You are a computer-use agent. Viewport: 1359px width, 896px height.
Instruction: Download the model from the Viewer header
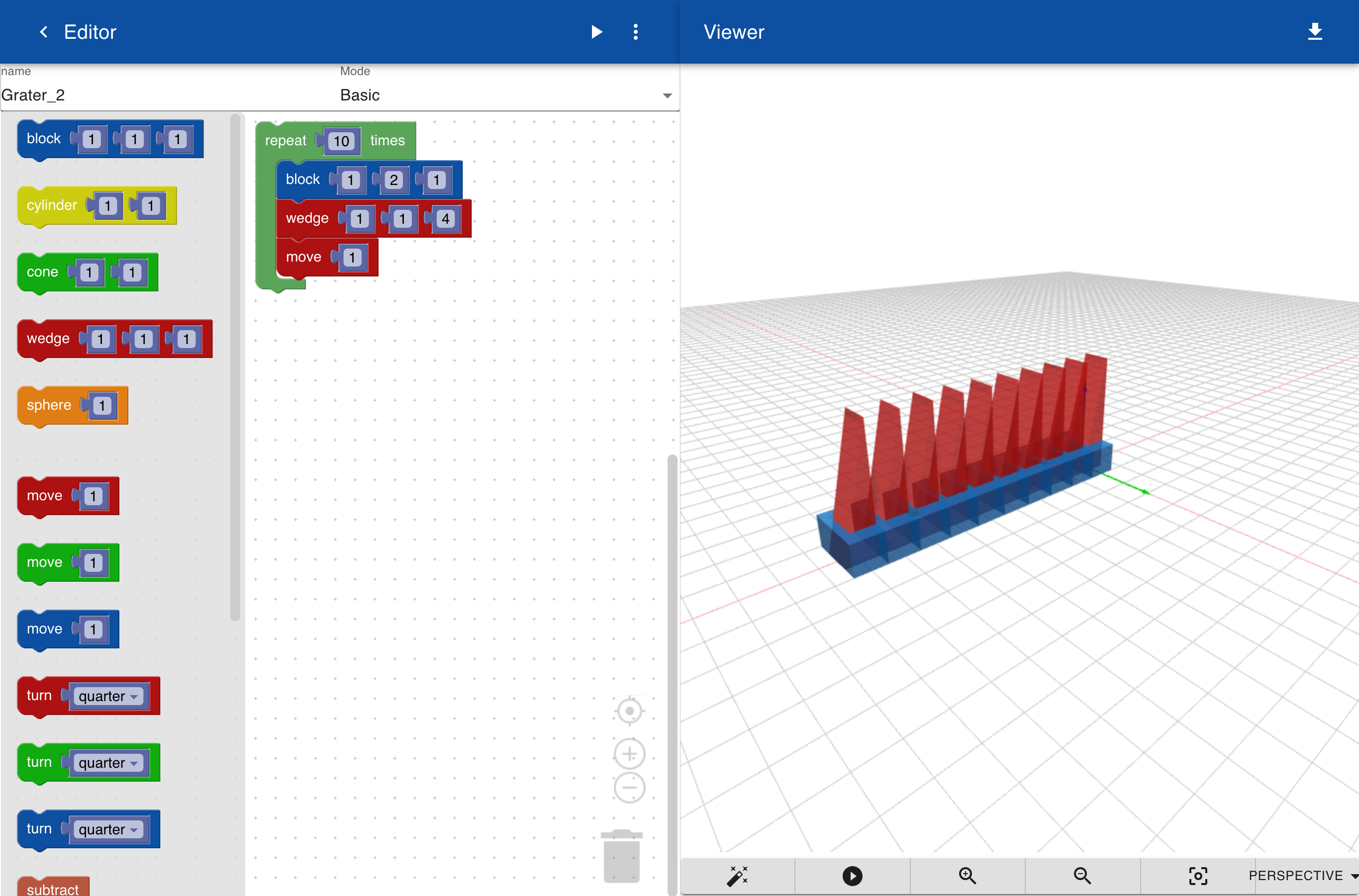(1314, 32)
